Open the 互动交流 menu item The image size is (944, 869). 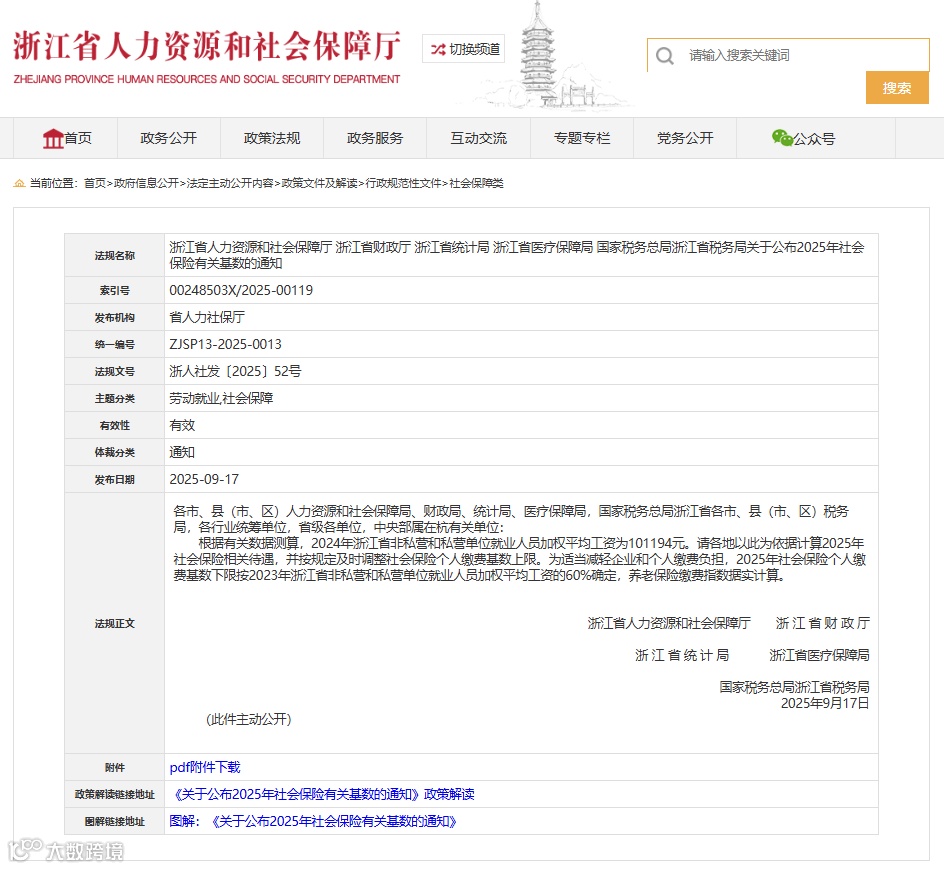coord(479,139)
